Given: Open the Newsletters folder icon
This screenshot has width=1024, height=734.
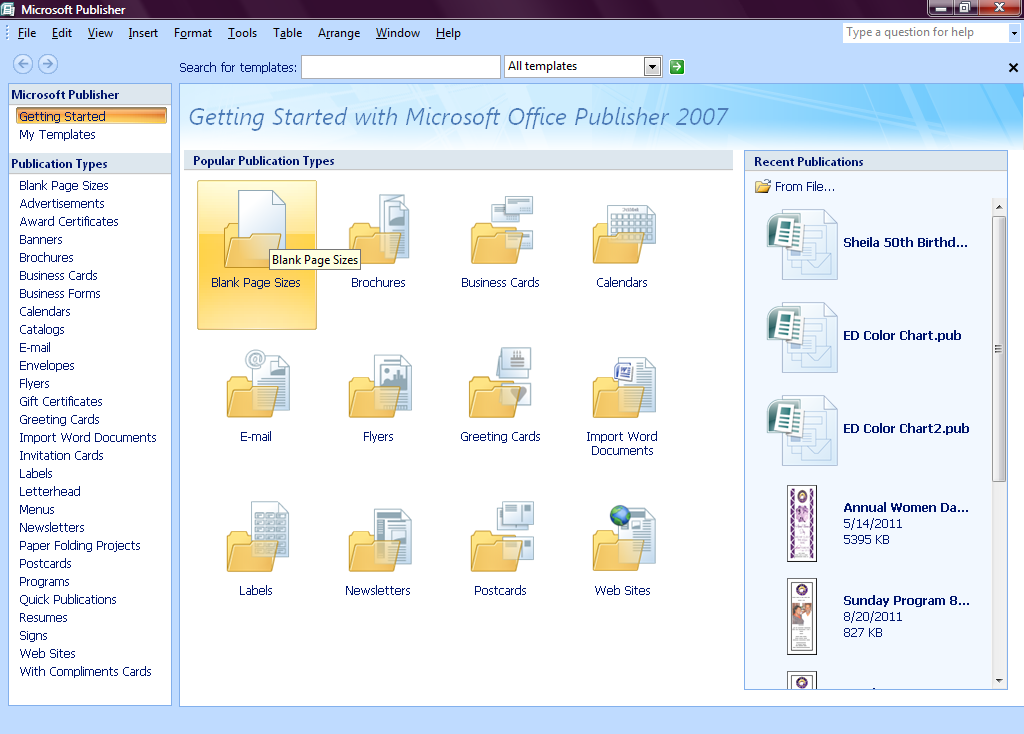Looking at the screenshot, I should pos(380,539).
